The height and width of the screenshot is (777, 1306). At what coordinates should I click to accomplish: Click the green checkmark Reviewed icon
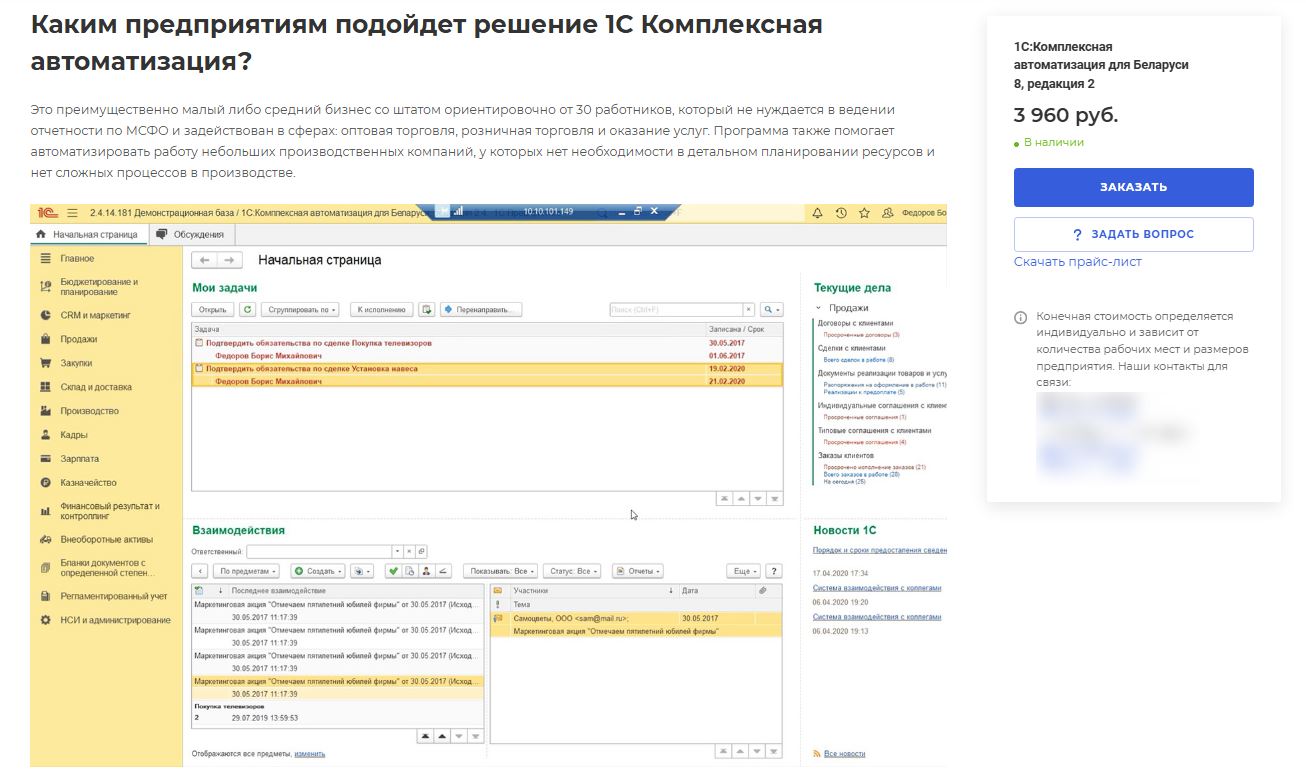(x=393, y=571)
